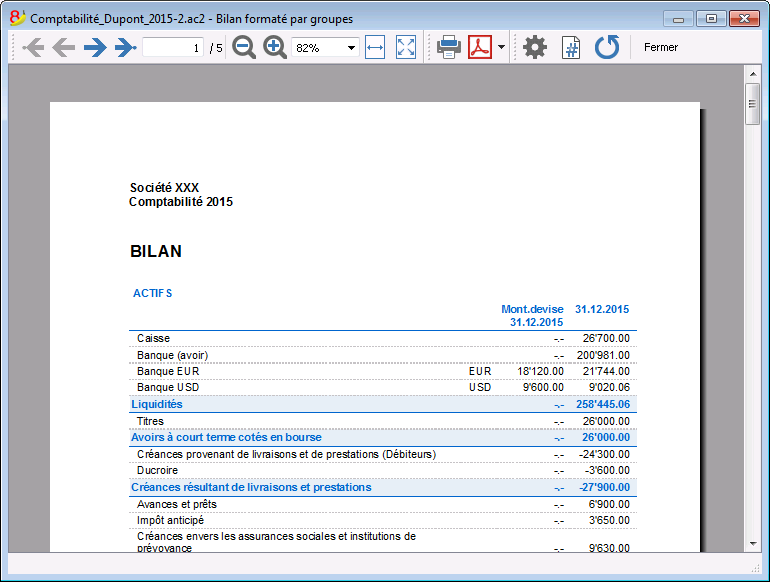
Task: Close the window with the red X
Action: coord(744,19)
